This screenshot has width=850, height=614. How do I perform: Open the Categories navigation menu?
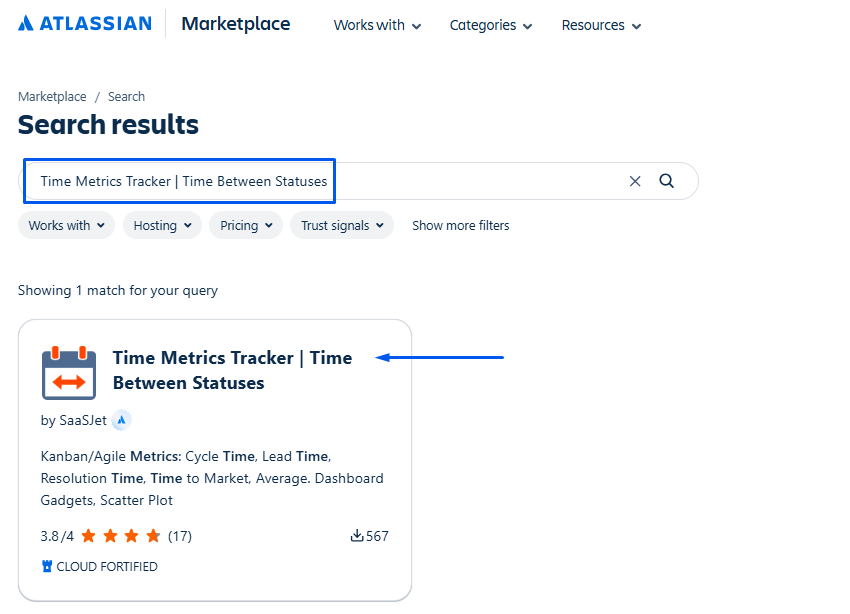pyautogui.click(x=490, y=25)
